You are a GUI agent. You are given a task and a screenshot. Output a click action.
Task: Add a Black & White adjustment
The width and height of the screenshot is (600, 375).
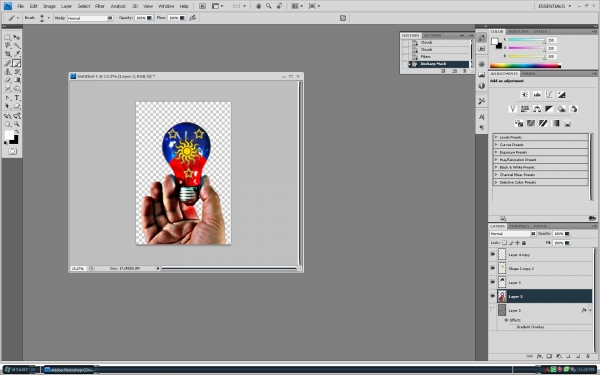pyautogui.click(x=549, y=109)
